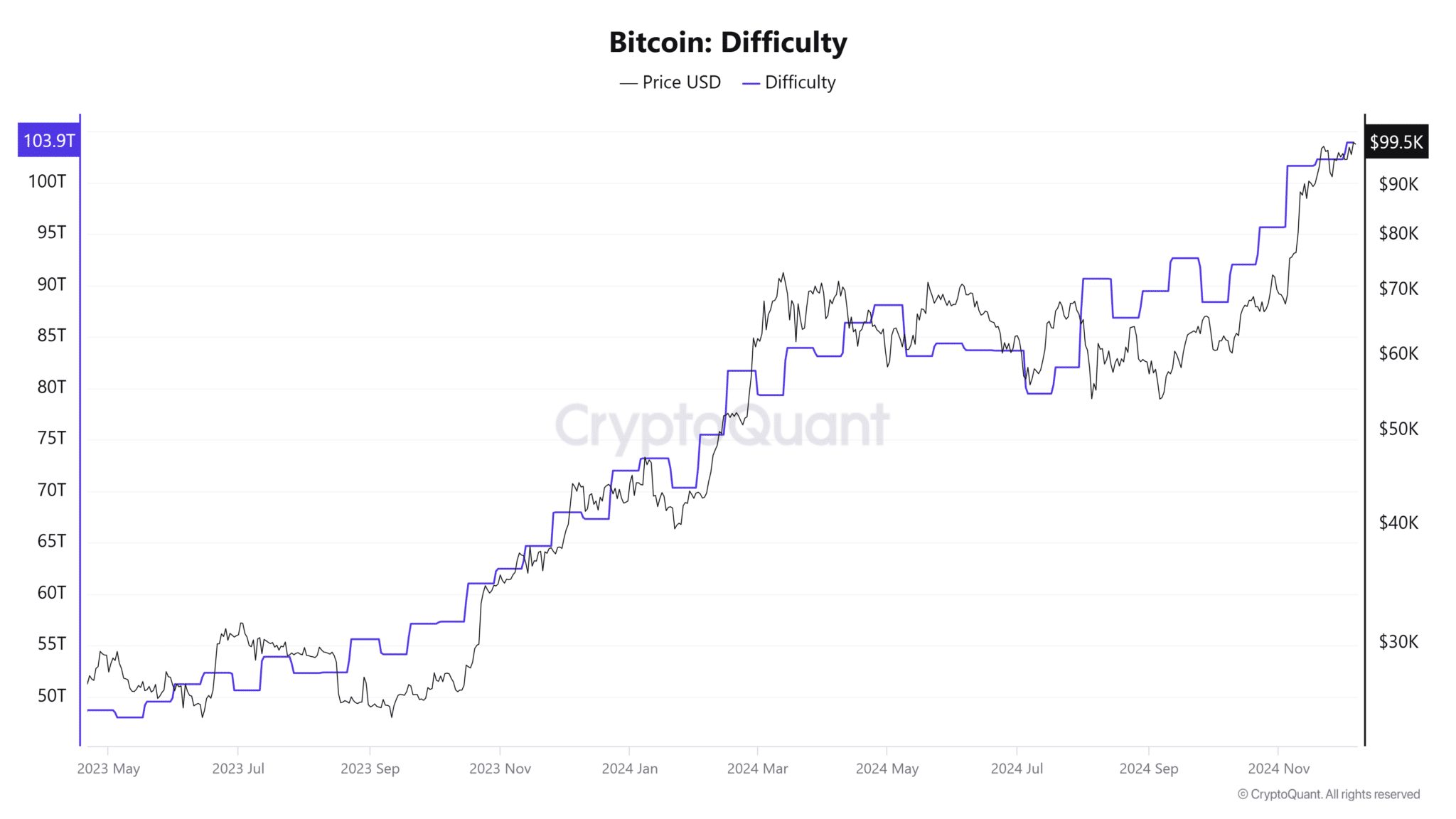This screenshot has width=1456, height=819.
Task: Click the $30K right axis tick label
Action: pos(1398,642)
